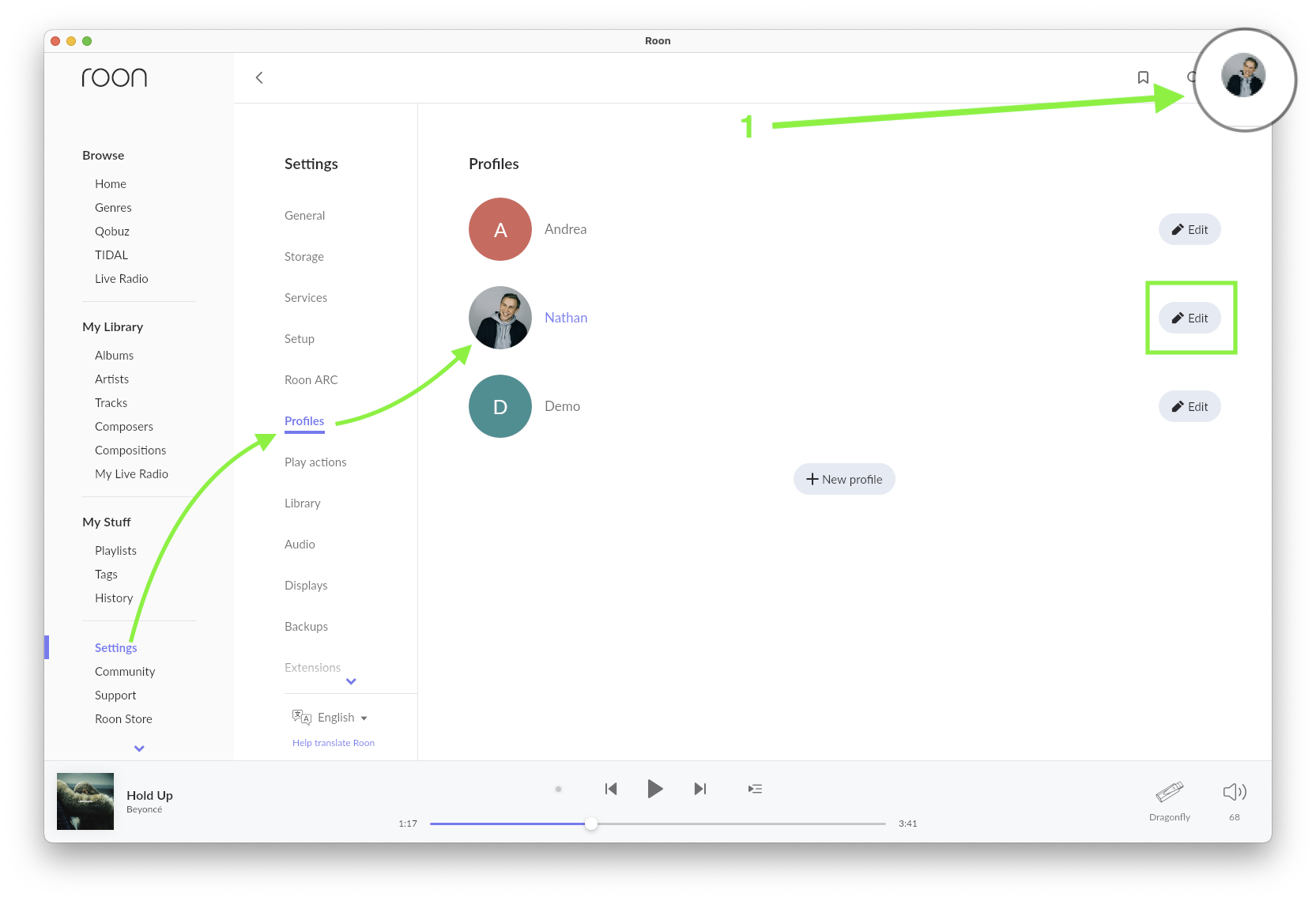Click the roon logo

[x=115, y=77]
